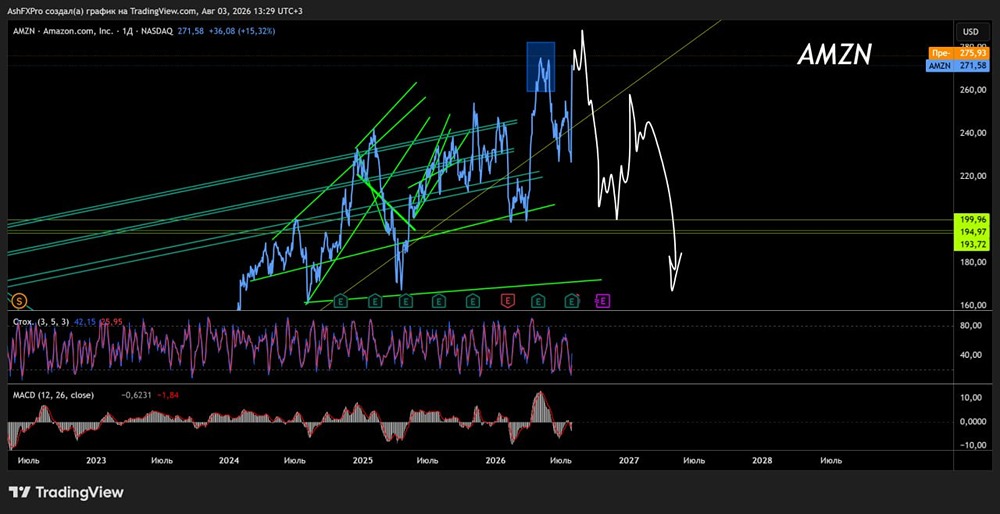The width and height of the screenshot is (1000, 514).
Task: Click the AMZN last price label 271,58
Action: click(957, 66)
